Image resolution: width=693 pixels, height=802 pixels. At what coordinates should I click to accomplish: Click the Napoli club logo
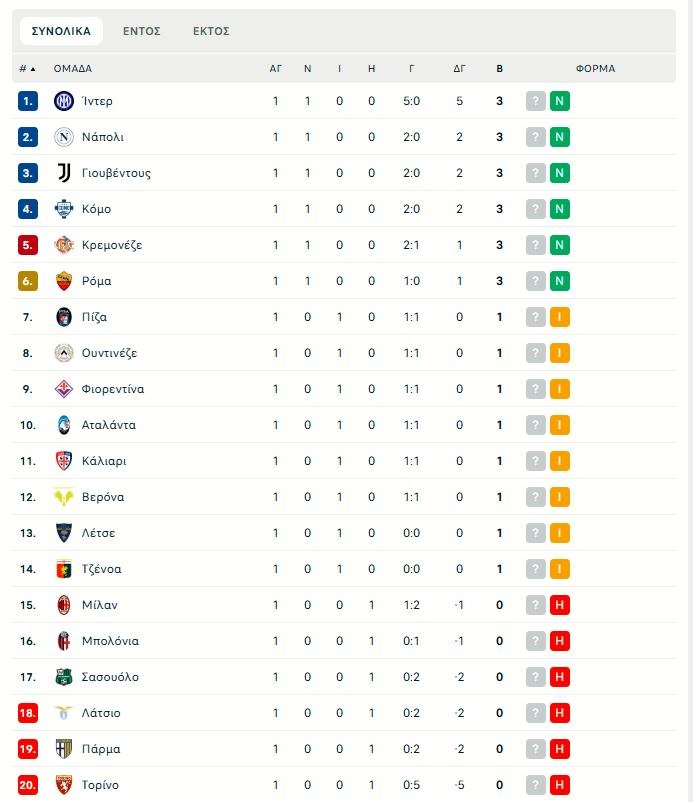pyautogui.click(x=64, y=137)
